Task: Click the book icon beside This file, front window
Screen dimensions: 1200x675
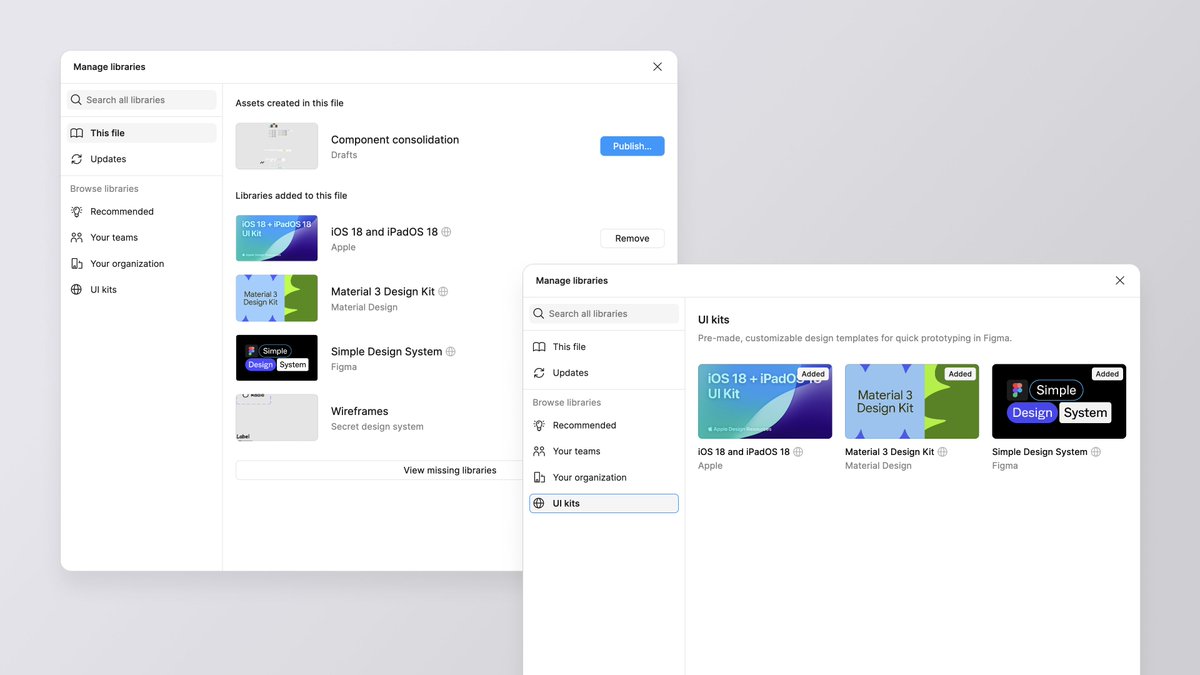Action: [539, 347]
